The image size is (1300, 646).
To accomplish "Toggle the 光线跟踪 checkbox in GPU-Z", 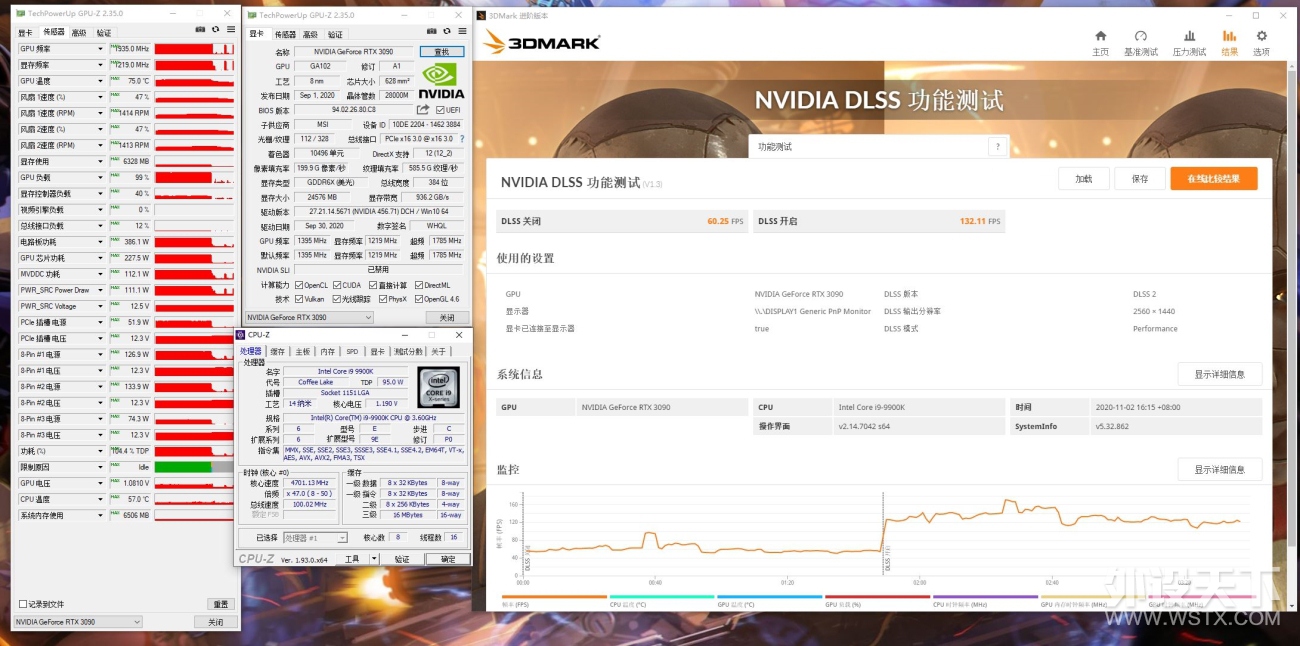I will click(x=336, y=299).
